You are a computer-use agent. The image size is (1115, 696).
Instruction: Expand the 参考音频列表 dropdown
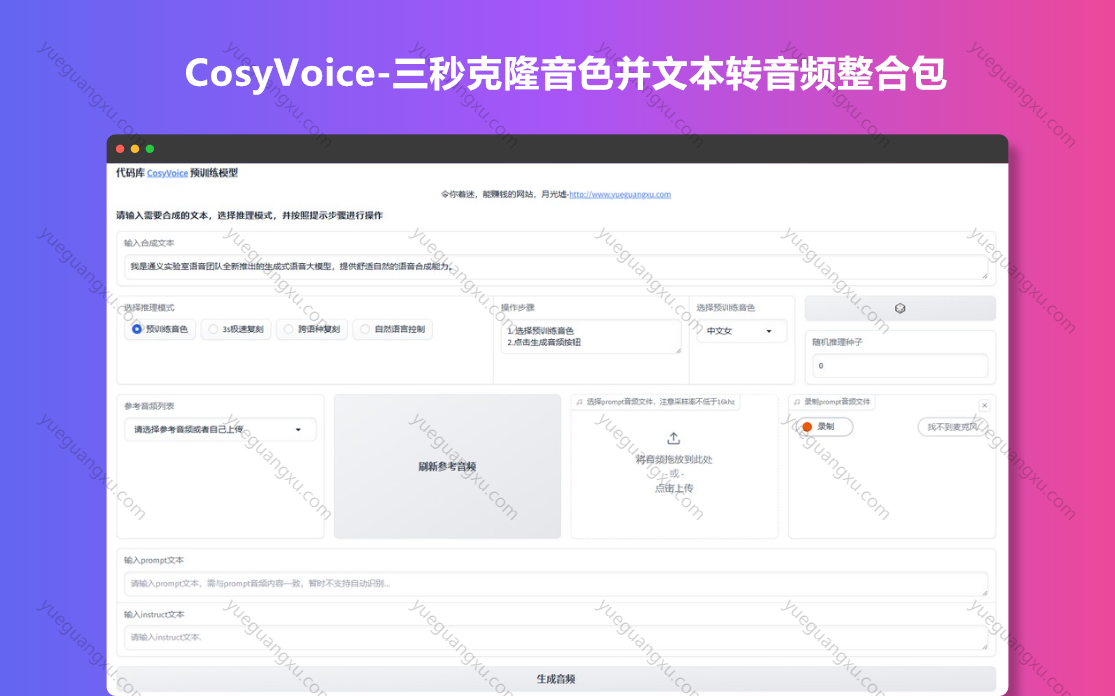point(220,429)
